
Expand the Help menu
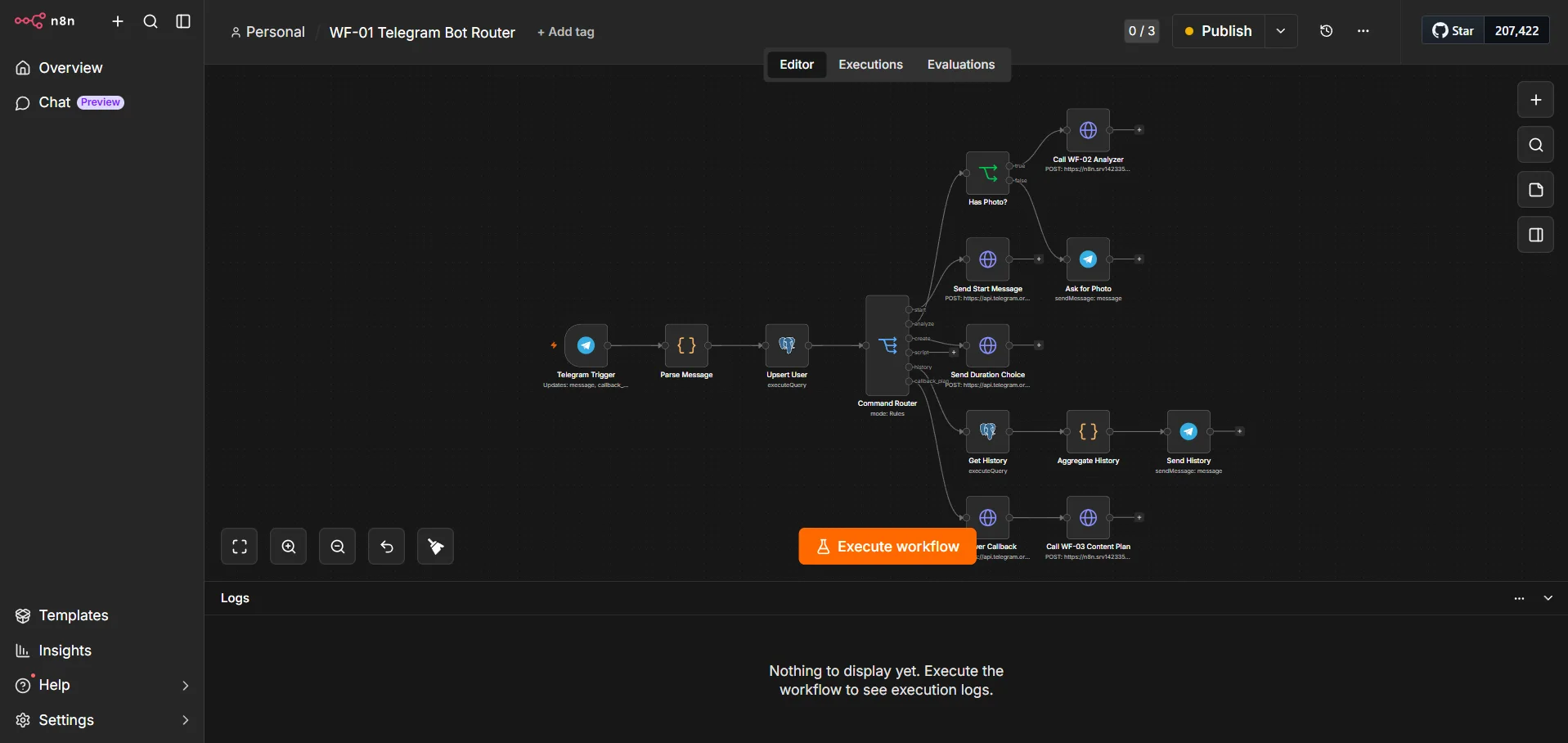102,685
